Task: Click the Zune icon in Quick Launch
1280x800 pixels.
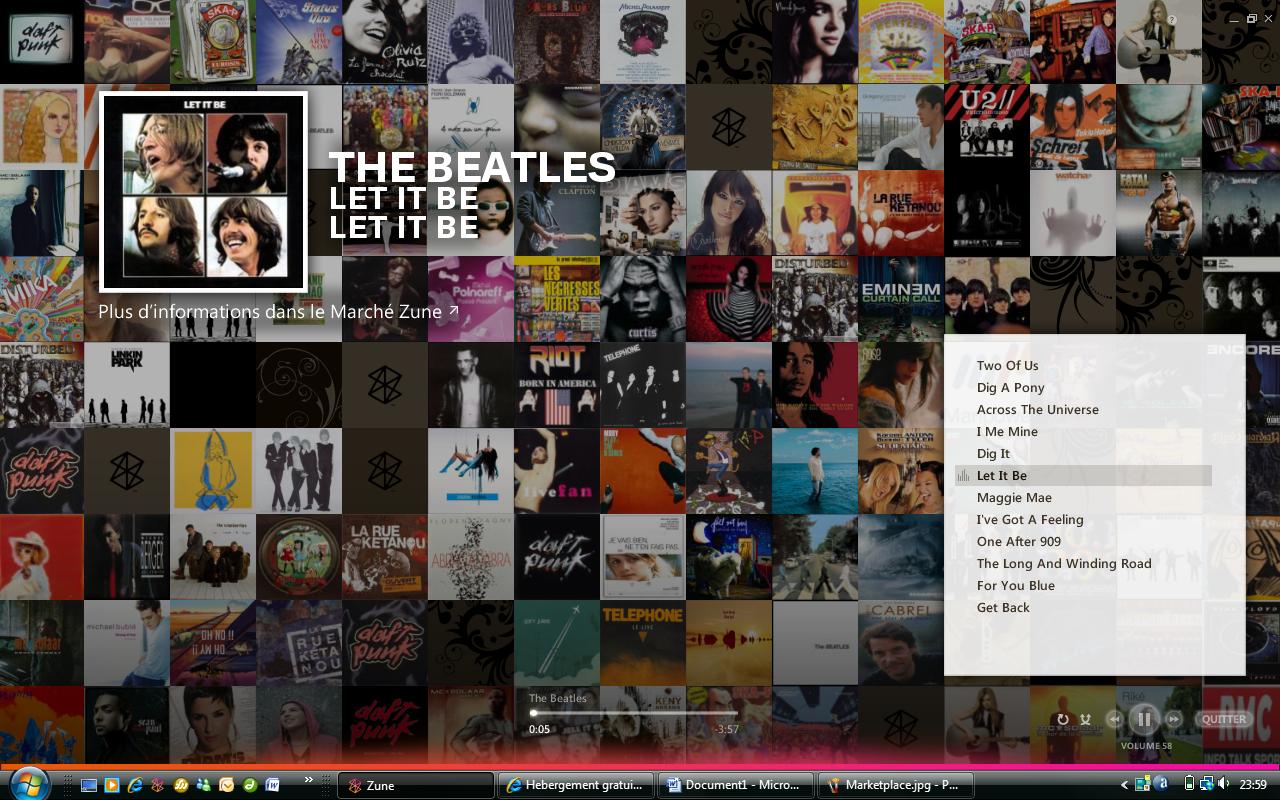Action: tap(157, 785)
